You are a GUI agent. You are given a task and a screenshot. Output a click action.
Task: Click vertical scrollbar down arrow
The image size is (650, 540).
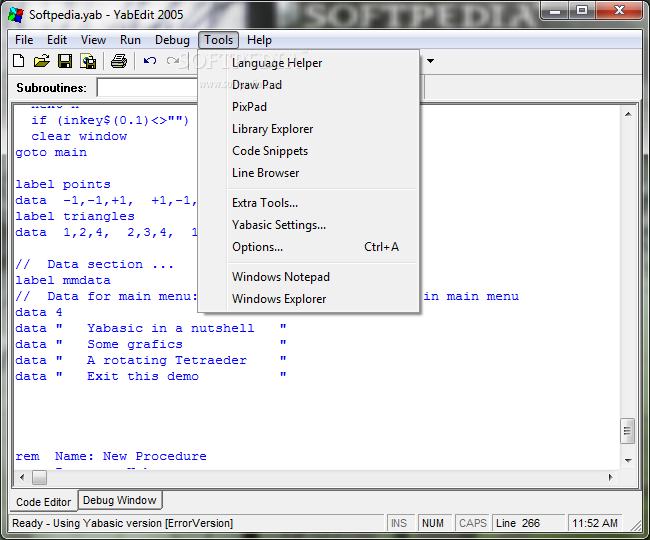point(628,460)
